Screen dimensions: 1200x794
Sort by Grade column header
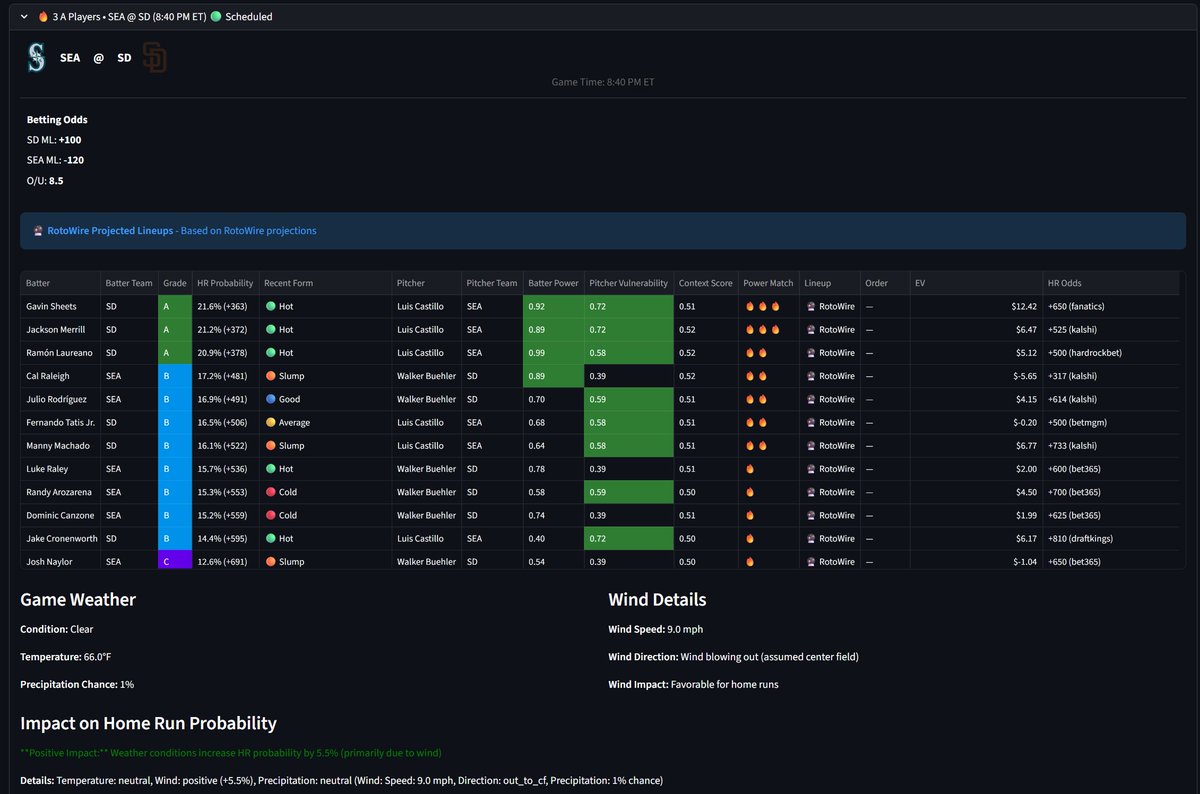coord(175,283)
